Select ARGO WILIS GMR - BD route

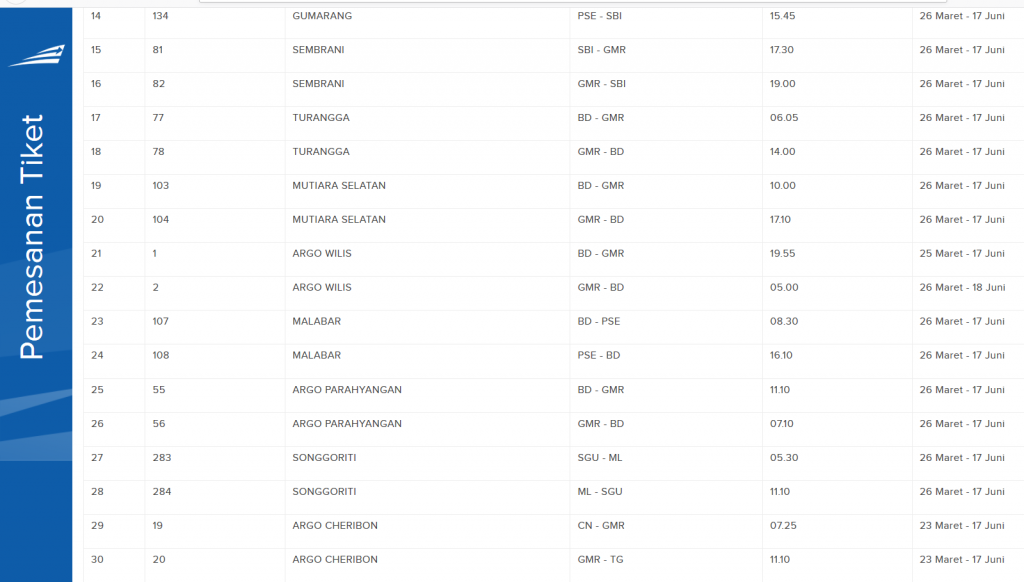[x=601, y=287]
